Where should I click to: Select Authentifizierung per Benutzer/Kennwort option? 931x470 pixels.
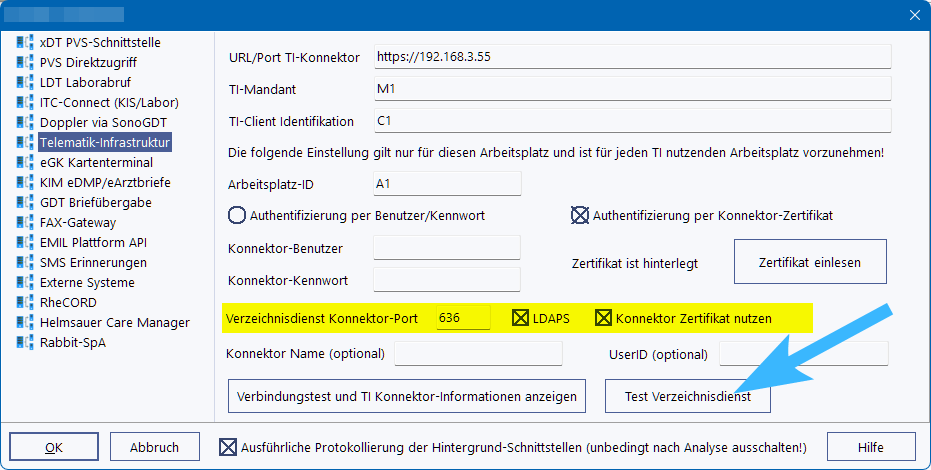point(237,214)
